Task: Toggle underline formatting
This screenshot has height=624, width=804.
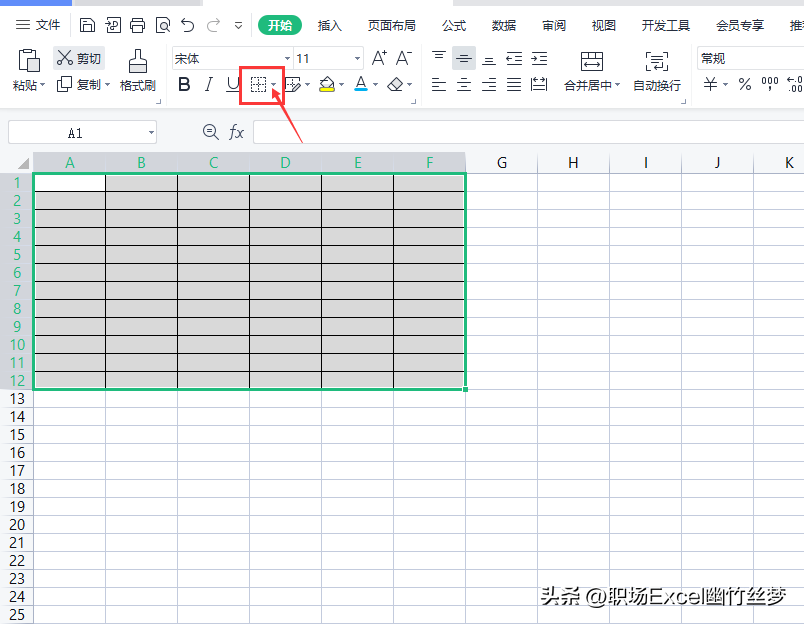Action: (233, 84)
